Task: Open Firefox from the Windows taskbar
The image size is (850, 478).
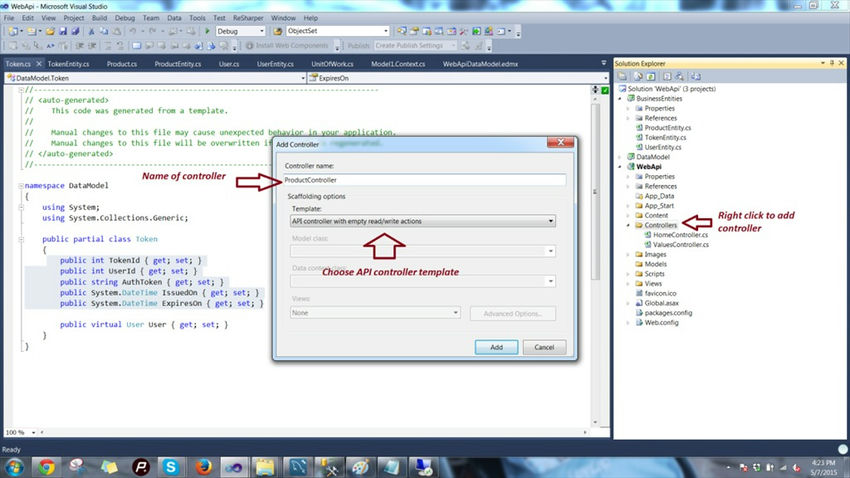Action: [203, 467]
